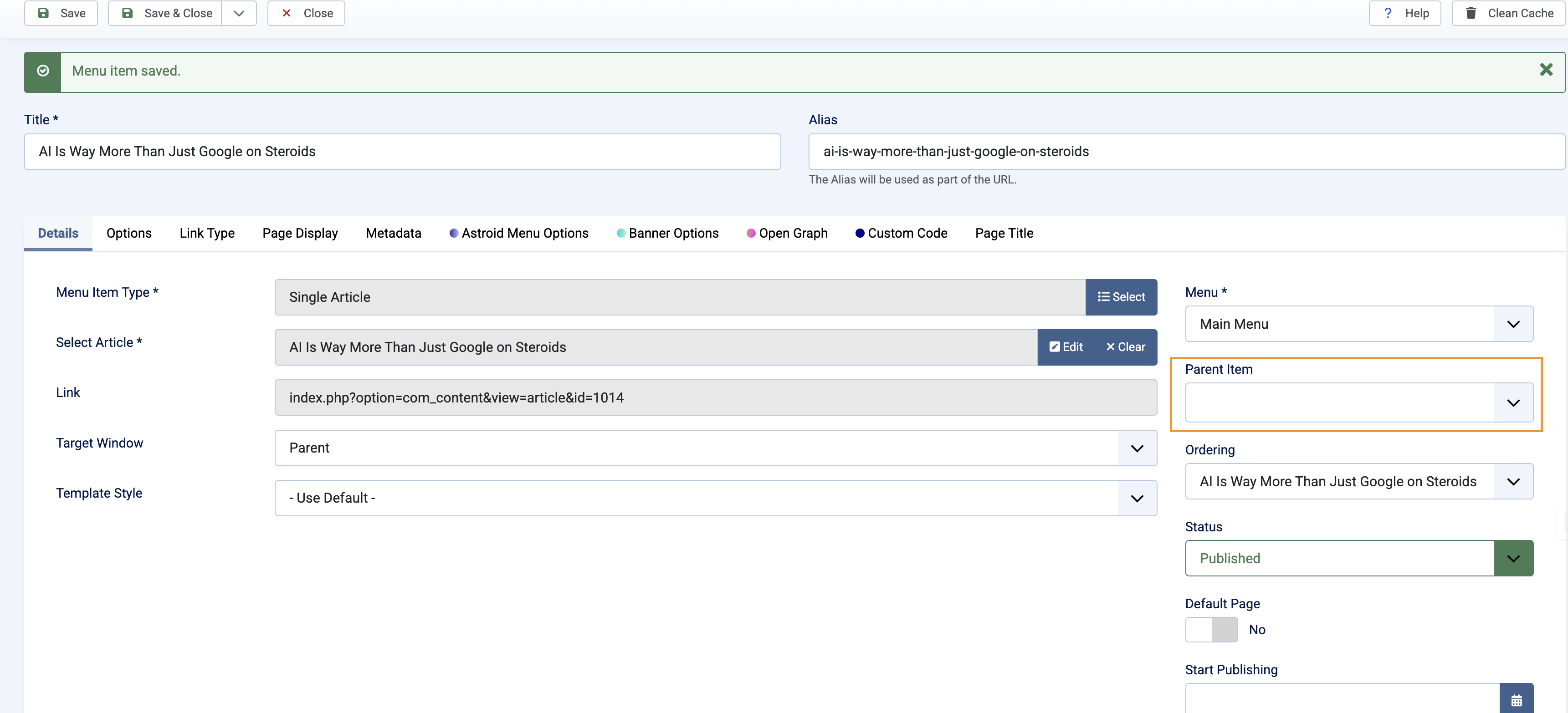Image resolution: width=1568 pixels, height=713 pixels.
Task: Dismiss the Menu item saved notification
Action: (1546, 70)
